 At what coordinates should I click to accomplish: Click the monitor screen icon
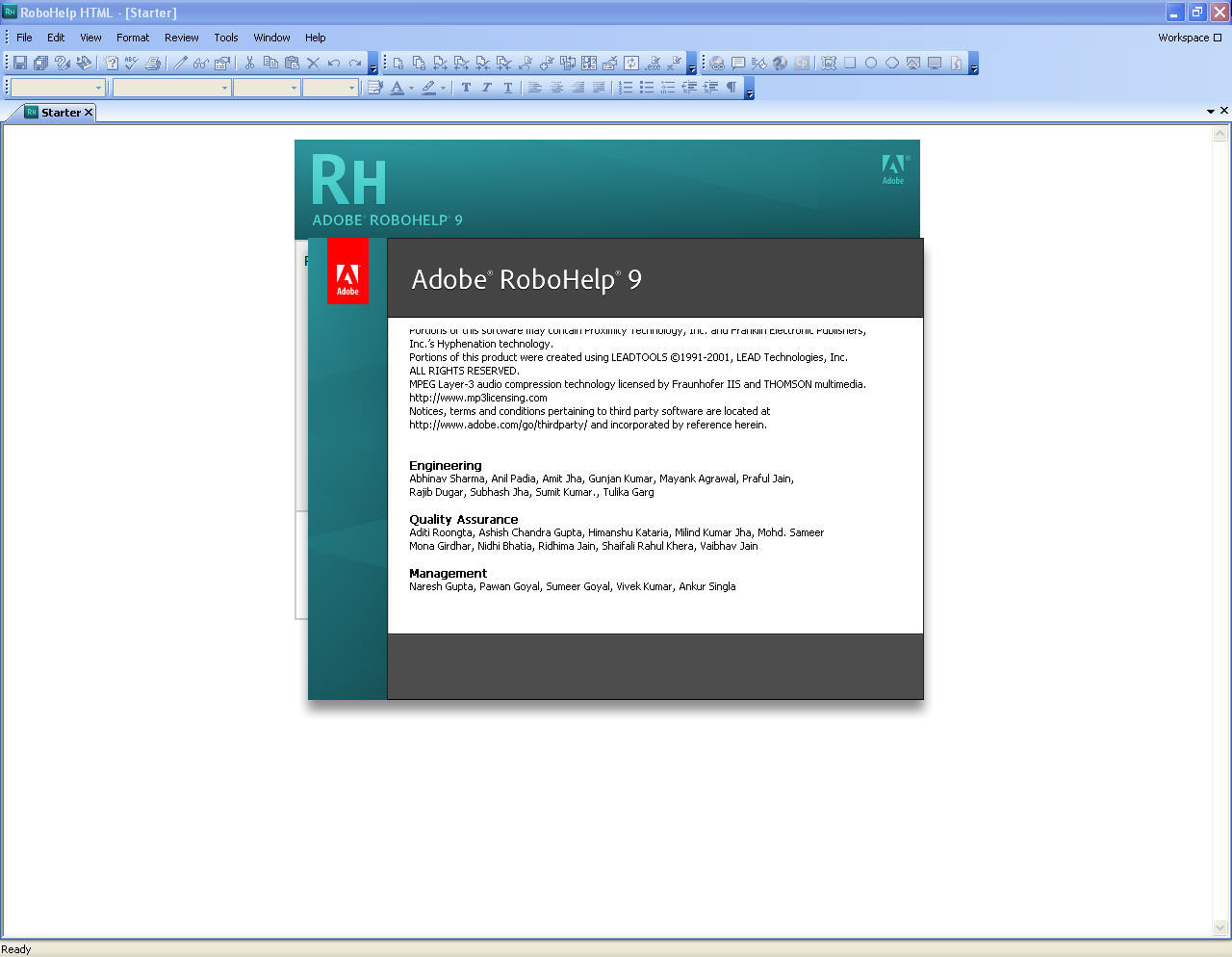click(935, 63)
